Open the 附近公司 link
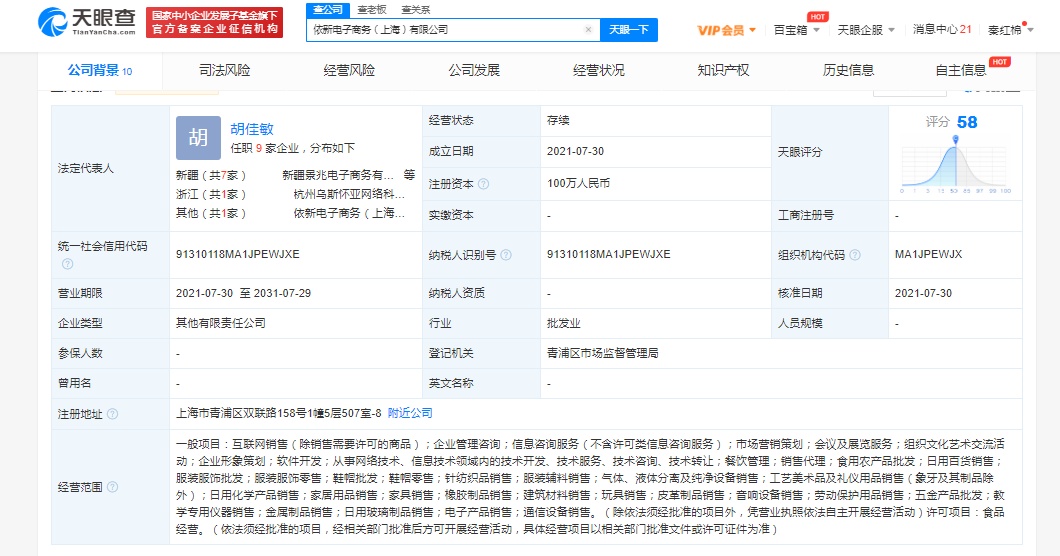The height and width of the screenshot is (556, 1060). (x=410, y=413)
